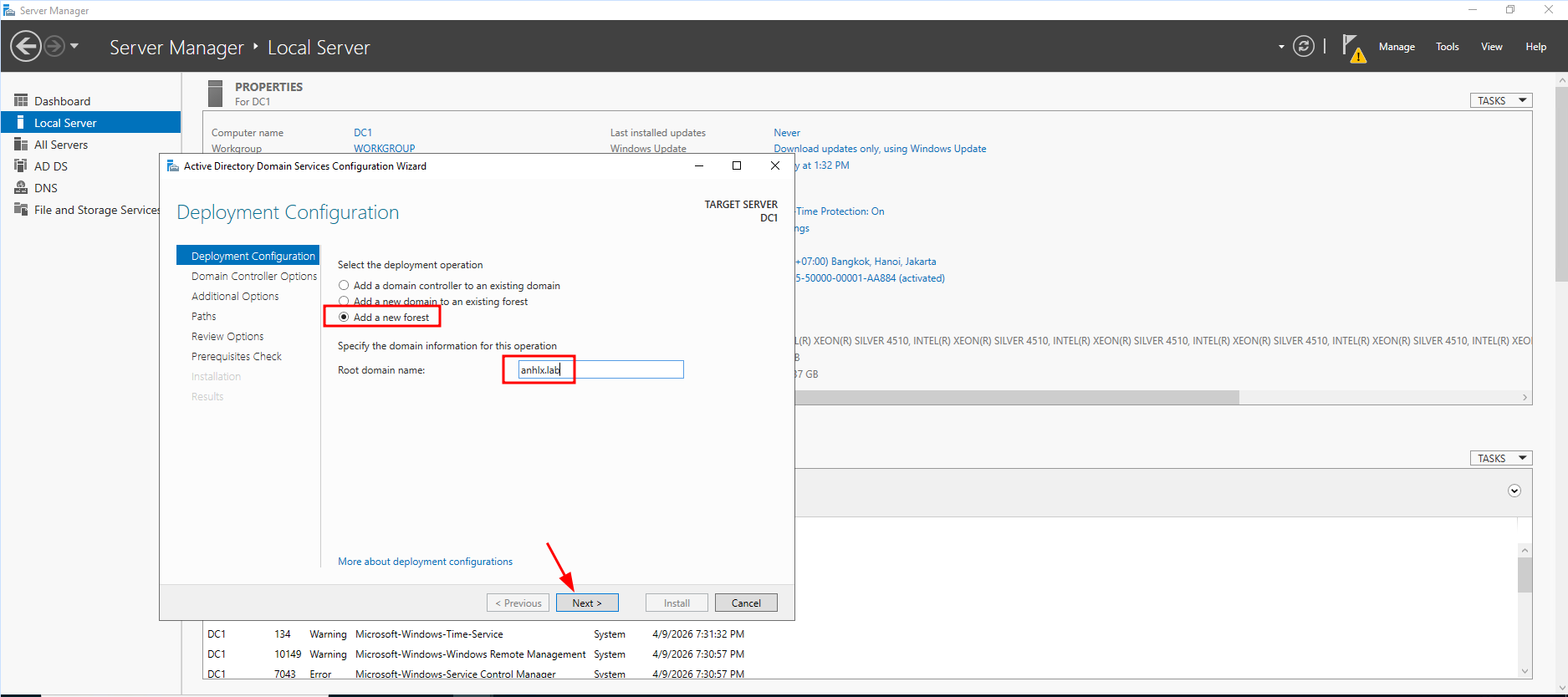Open File and Storage Services icon

point(21,209)
